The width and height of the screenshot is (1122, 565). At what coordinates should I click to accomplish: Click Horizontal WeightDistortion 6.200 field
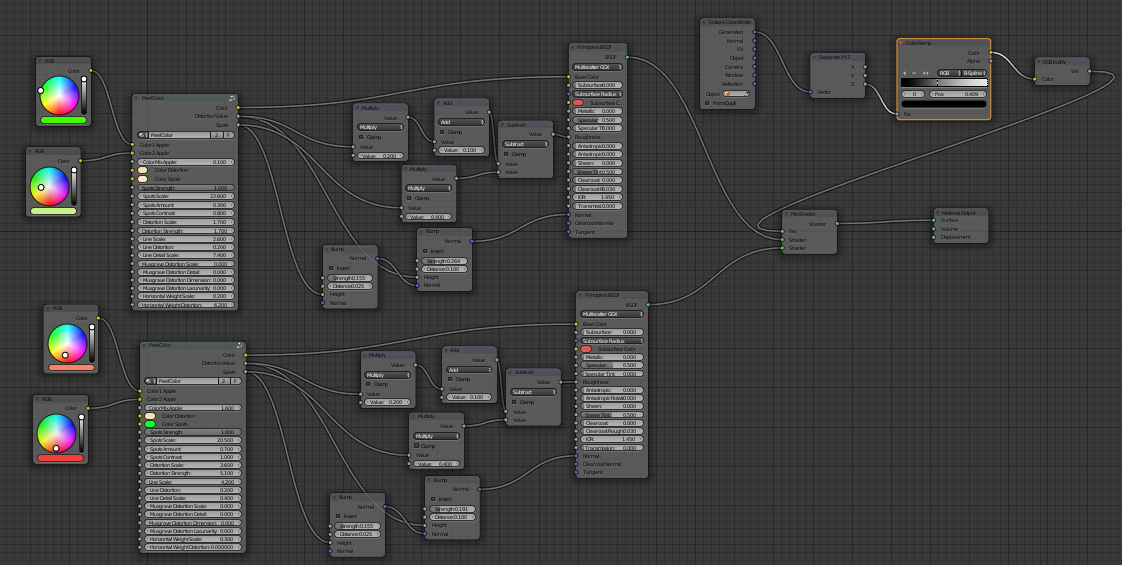click(186, 305)
